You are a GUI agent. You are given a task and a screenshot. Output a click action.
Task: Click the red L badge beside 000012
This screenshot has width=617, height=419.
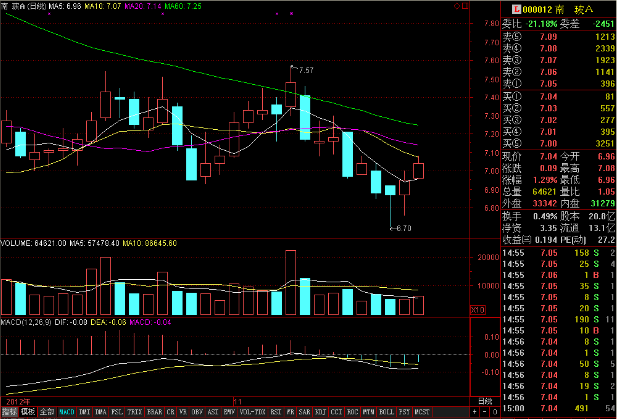[x=516, y=9]
